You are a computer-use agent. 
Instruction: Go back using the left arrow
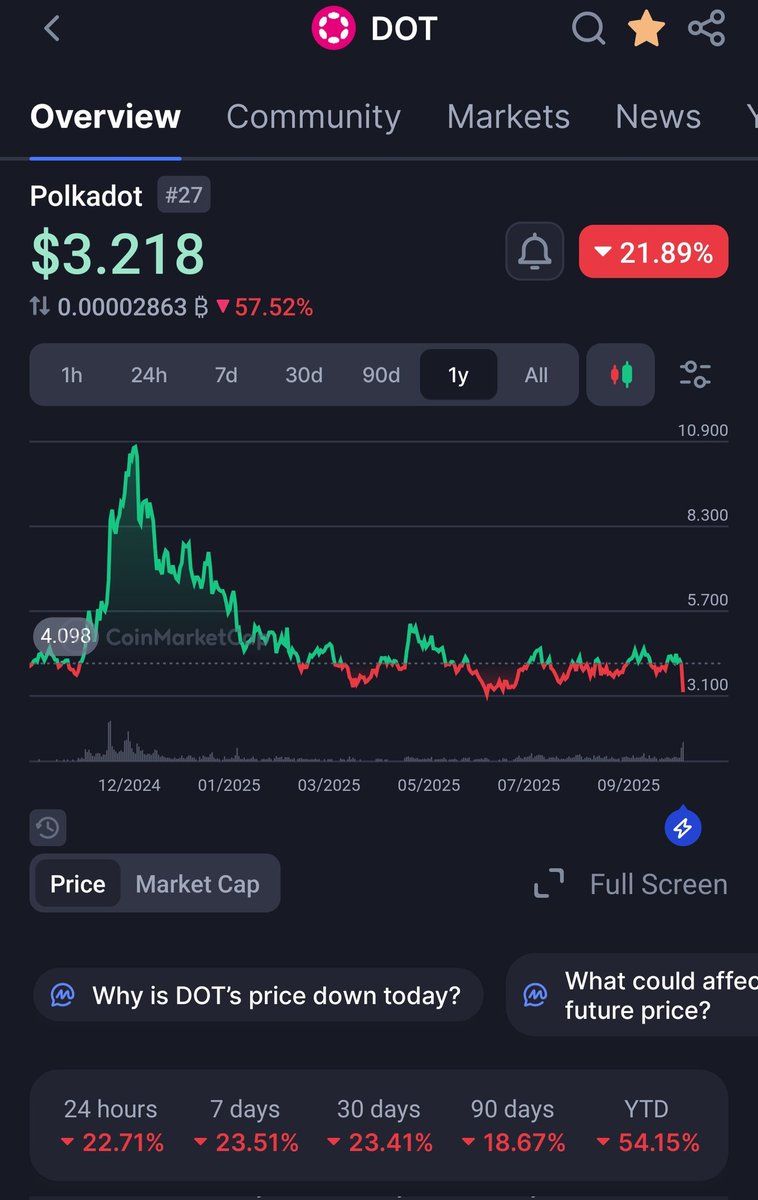(52, 29)
